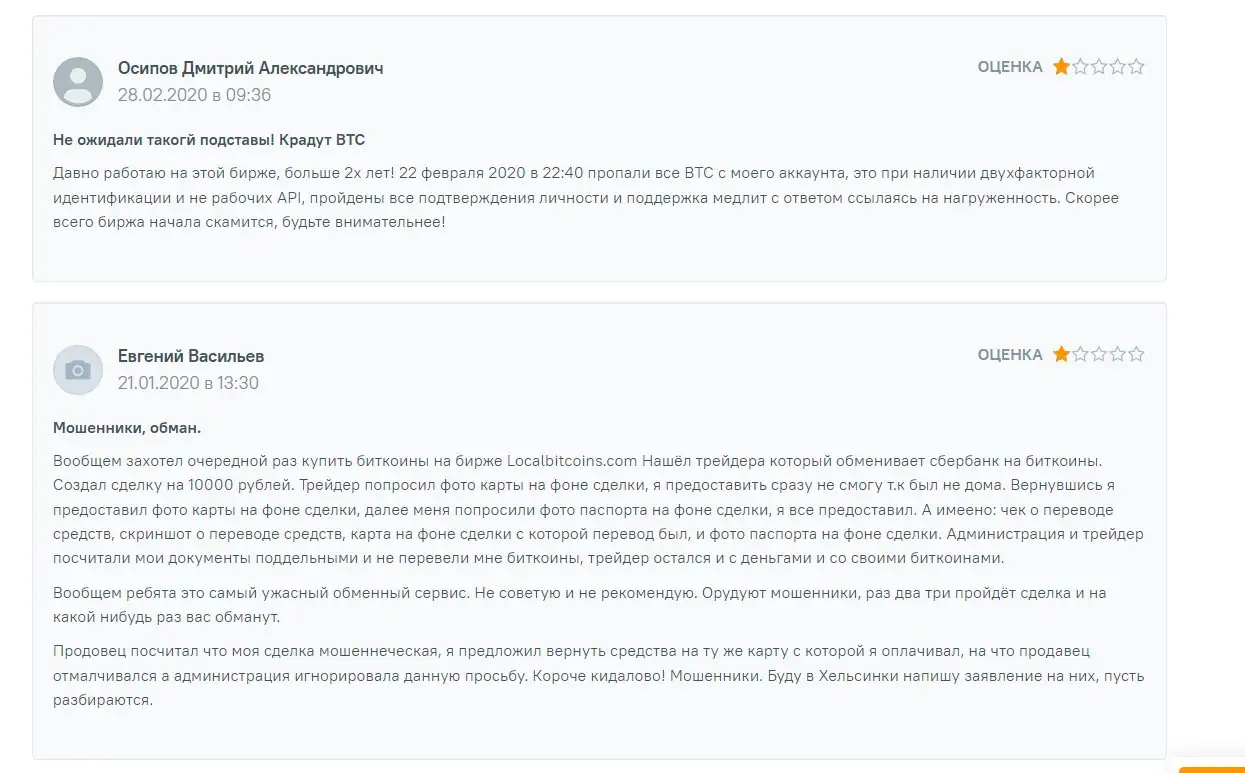This screenshot has width=1245, height=773.
Task: Open reviewer name Евгений Васильев
Action: (191, 356)
